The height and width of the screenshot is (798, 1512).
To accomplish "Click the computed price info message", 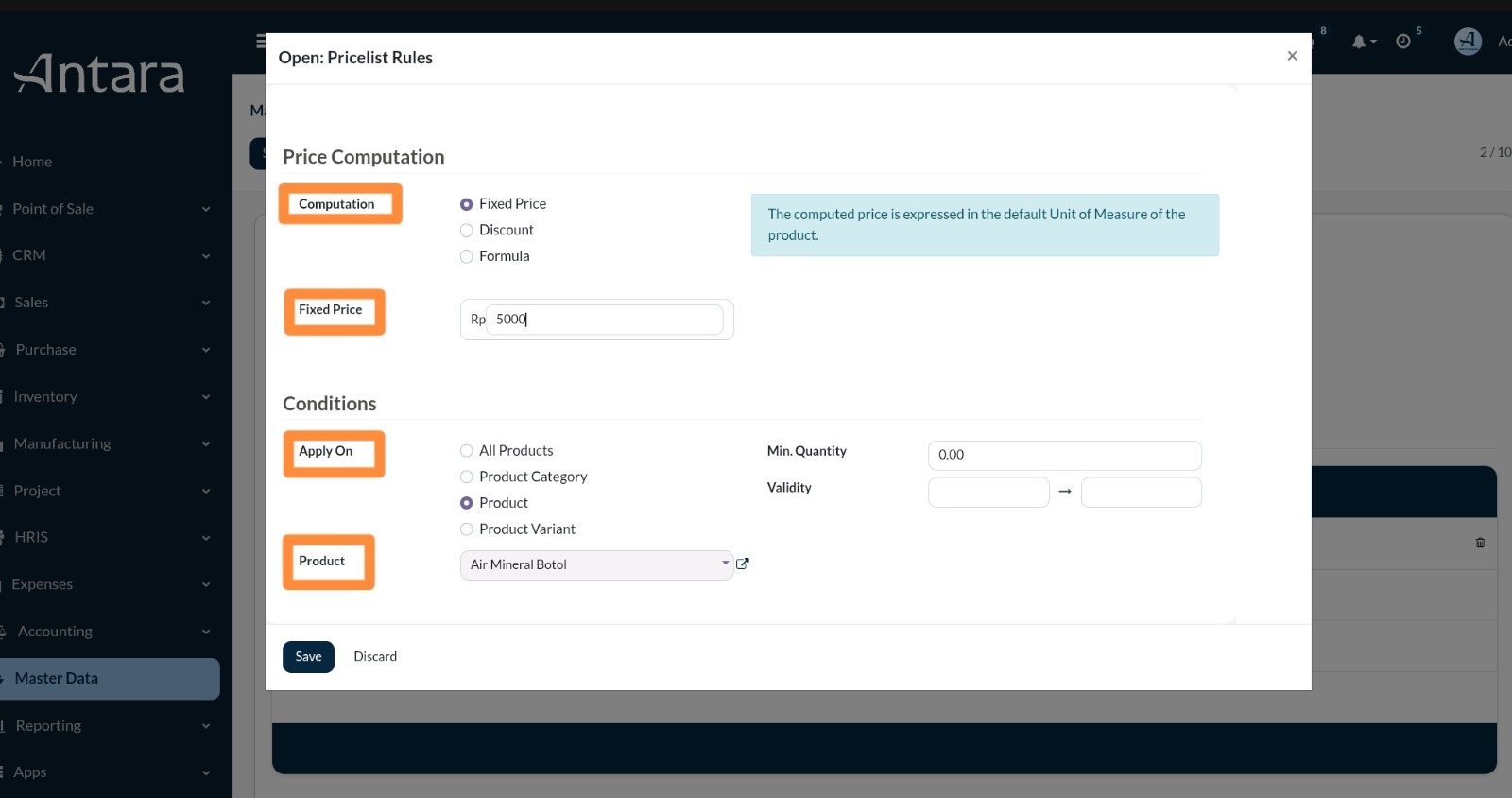I will click(985, 225).
